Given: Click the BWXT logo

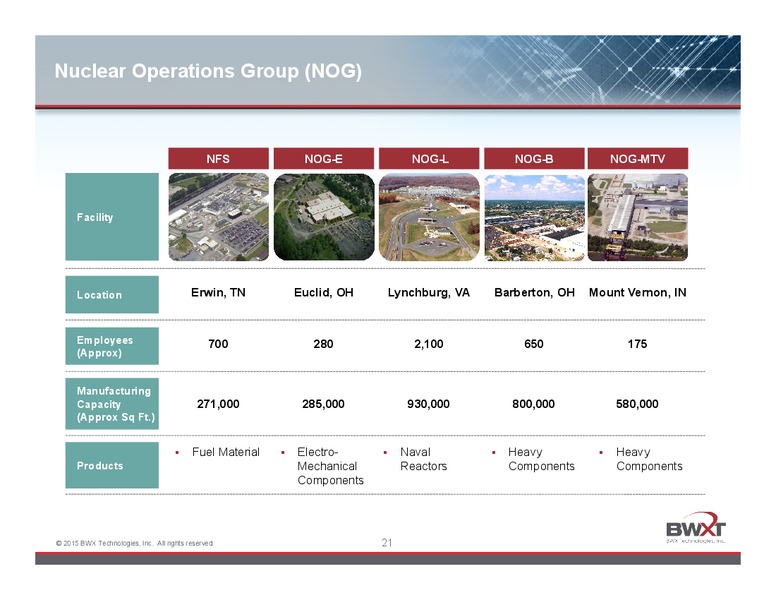Looking at the screenshot, I should [x=695, y=528].
